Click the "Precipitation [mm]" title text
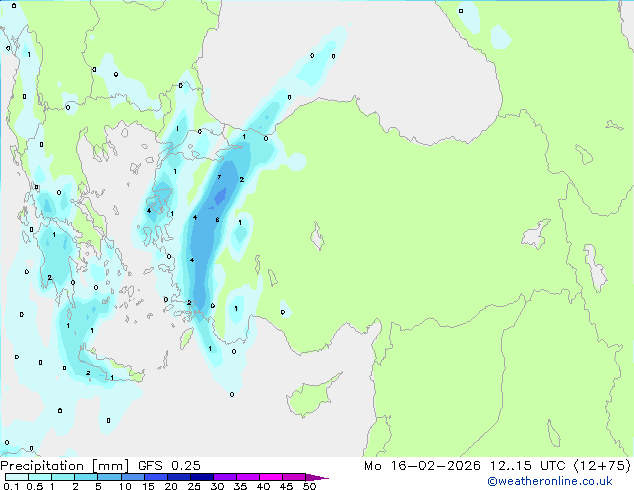This screenshot has width=634, height=490. [x=65, y=466]
